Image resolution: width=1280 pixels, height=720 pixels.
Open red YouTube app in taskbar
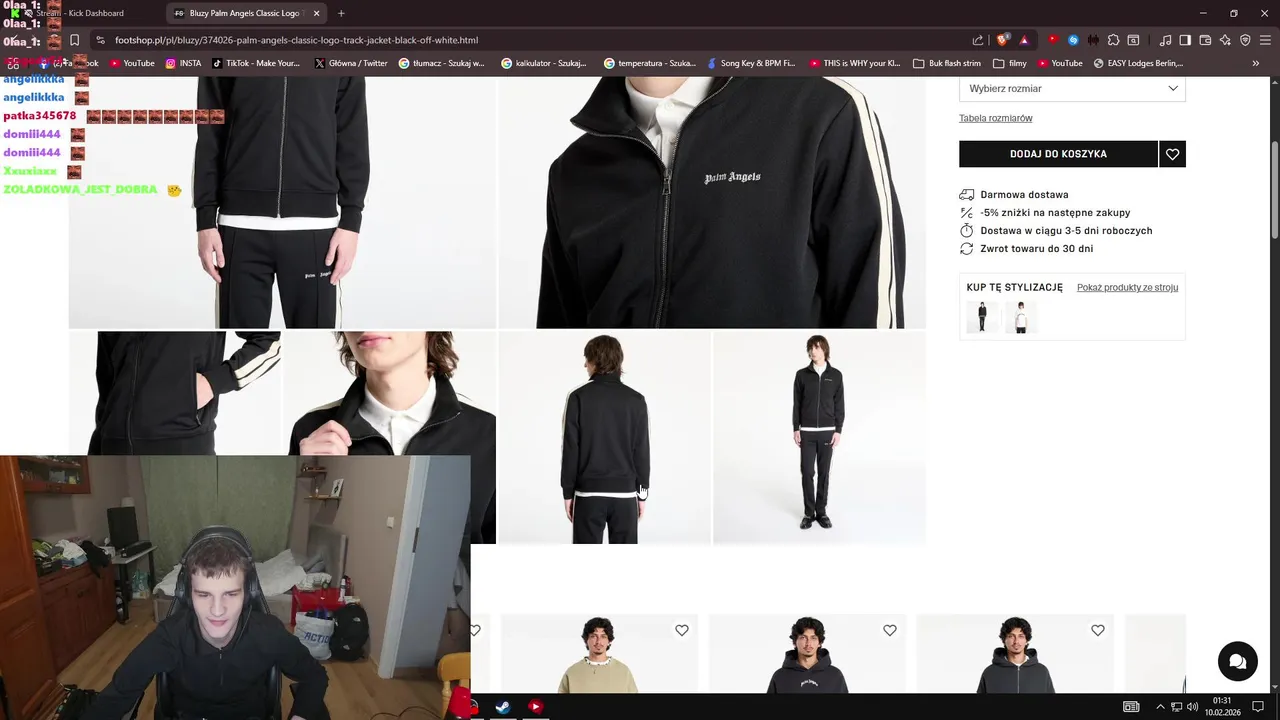tap(535, 707)
